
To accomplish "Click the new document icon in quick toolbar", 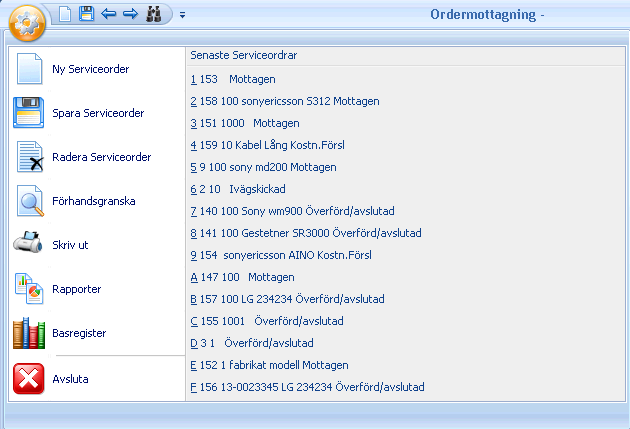I will click(x=66, y=14).
